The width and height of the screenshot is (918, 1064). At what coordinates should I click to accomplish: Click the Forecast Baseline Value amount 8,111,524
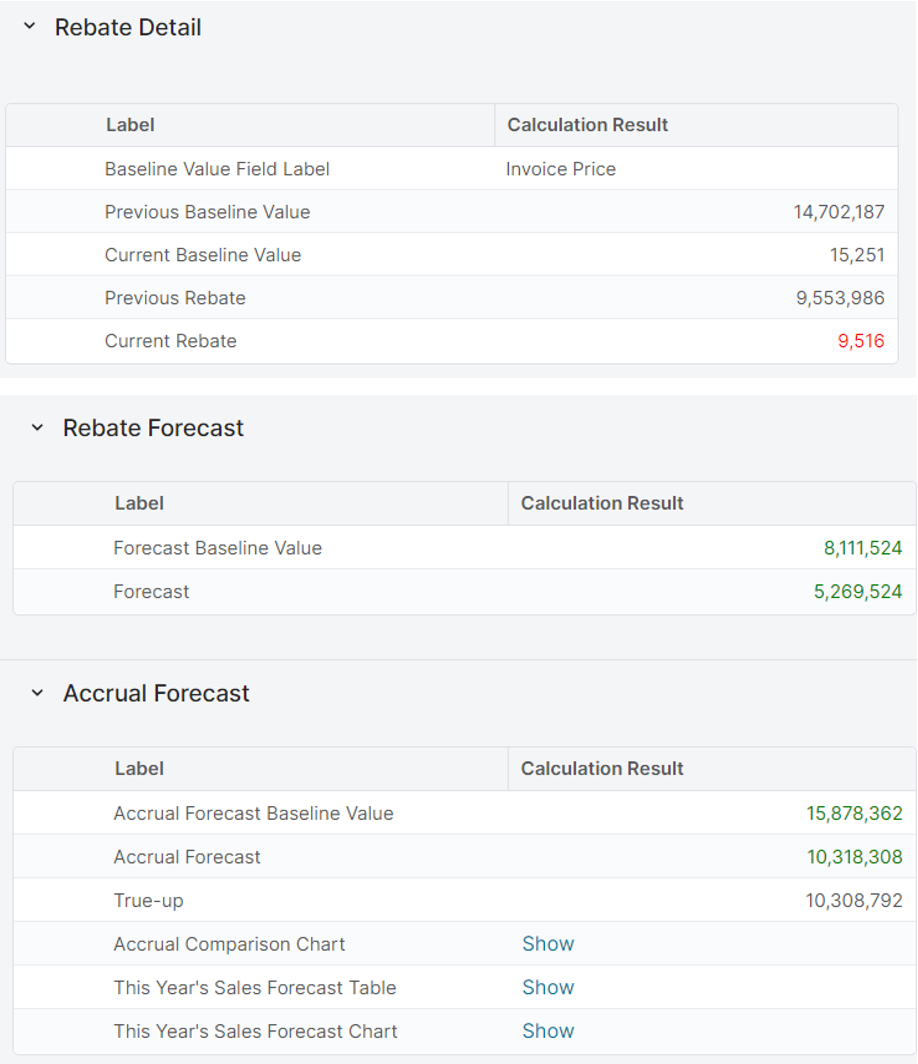pyautogui.click(x=862, y=548)
